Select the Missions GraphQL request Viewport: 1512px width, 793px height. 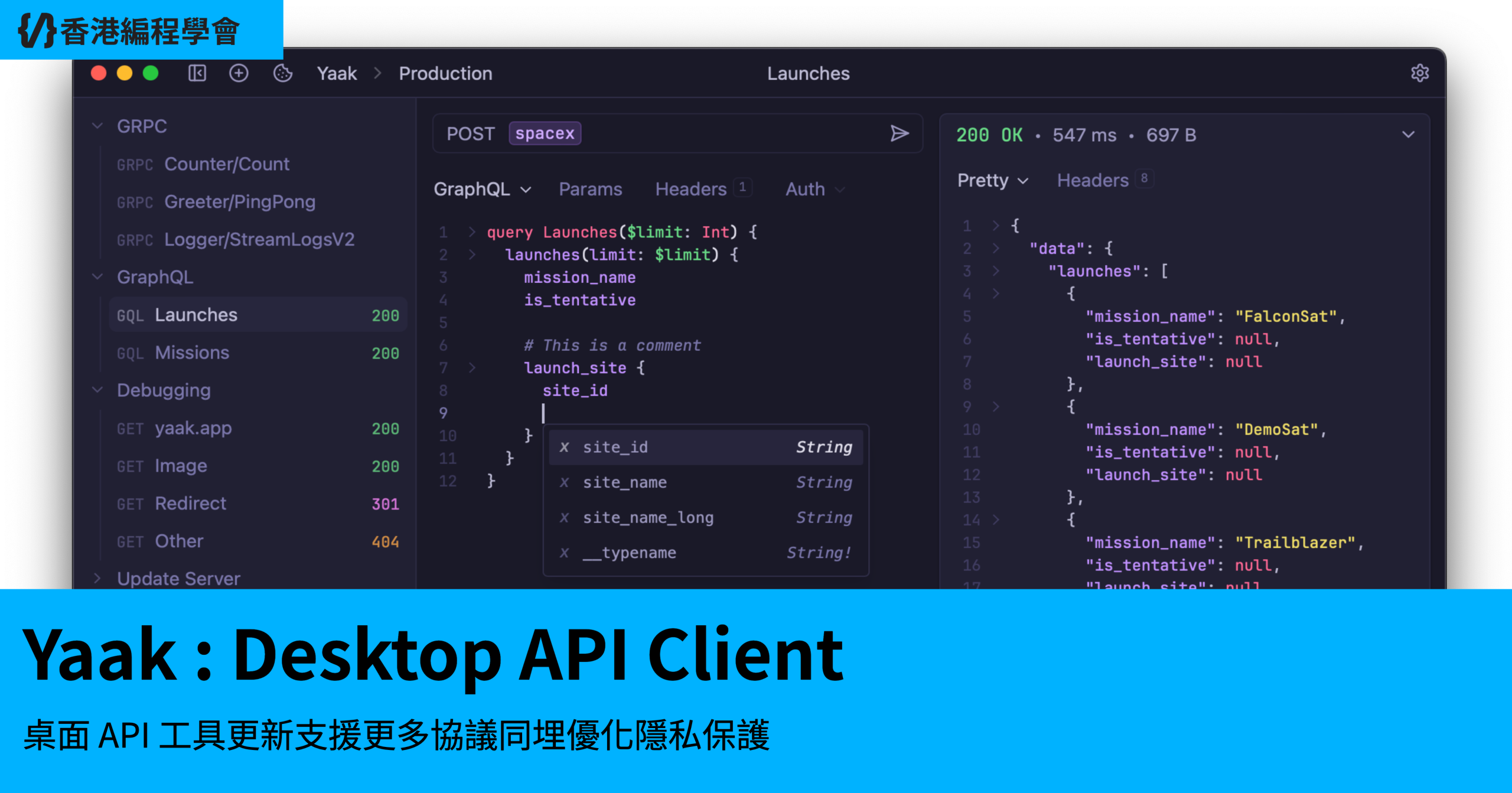click(192, 353)
